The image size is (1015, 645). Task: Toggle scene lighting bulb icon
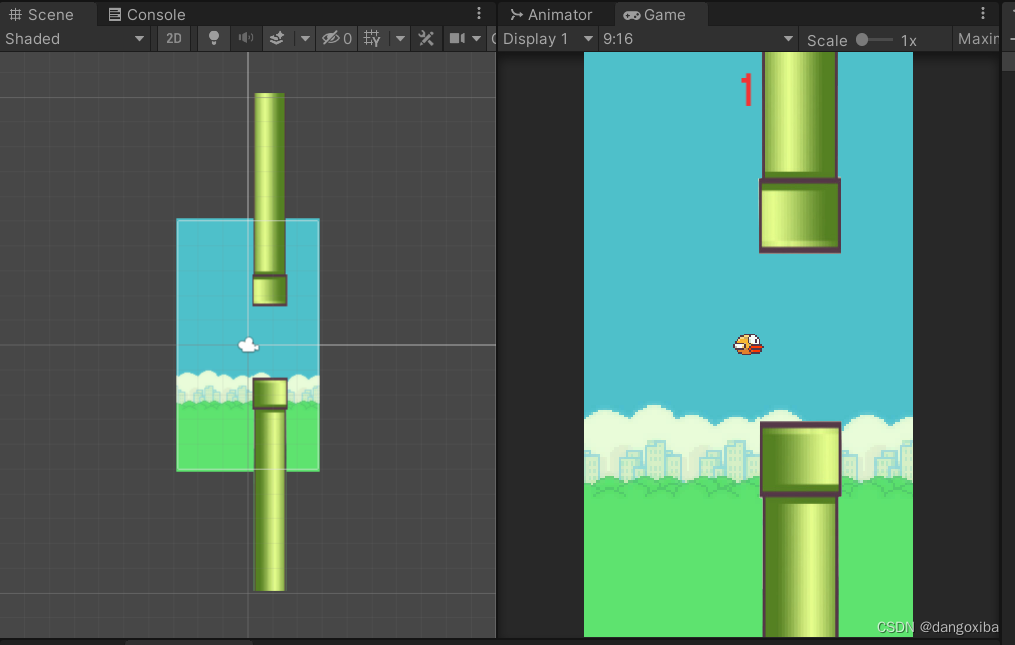214,39
